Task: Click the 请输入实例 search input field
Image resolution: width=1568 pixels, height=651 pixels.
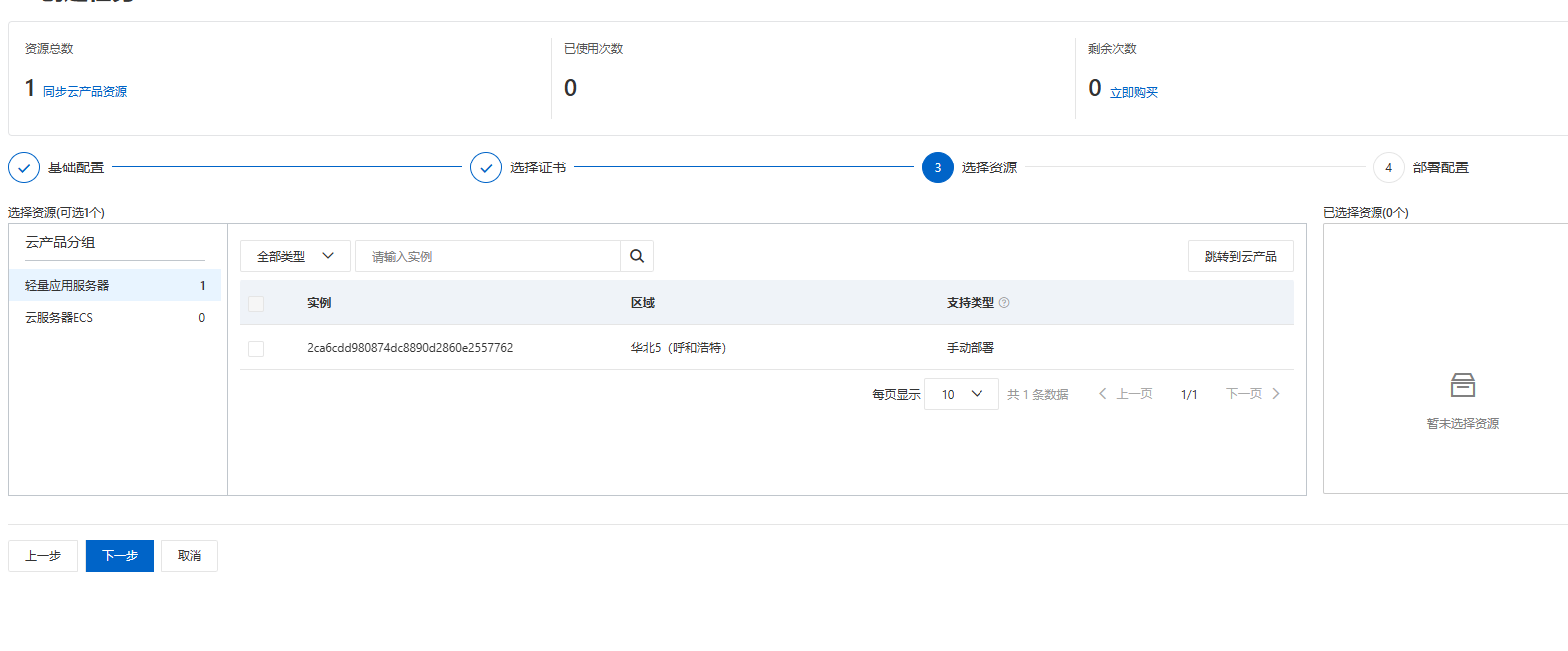Action: pos(489,256)
